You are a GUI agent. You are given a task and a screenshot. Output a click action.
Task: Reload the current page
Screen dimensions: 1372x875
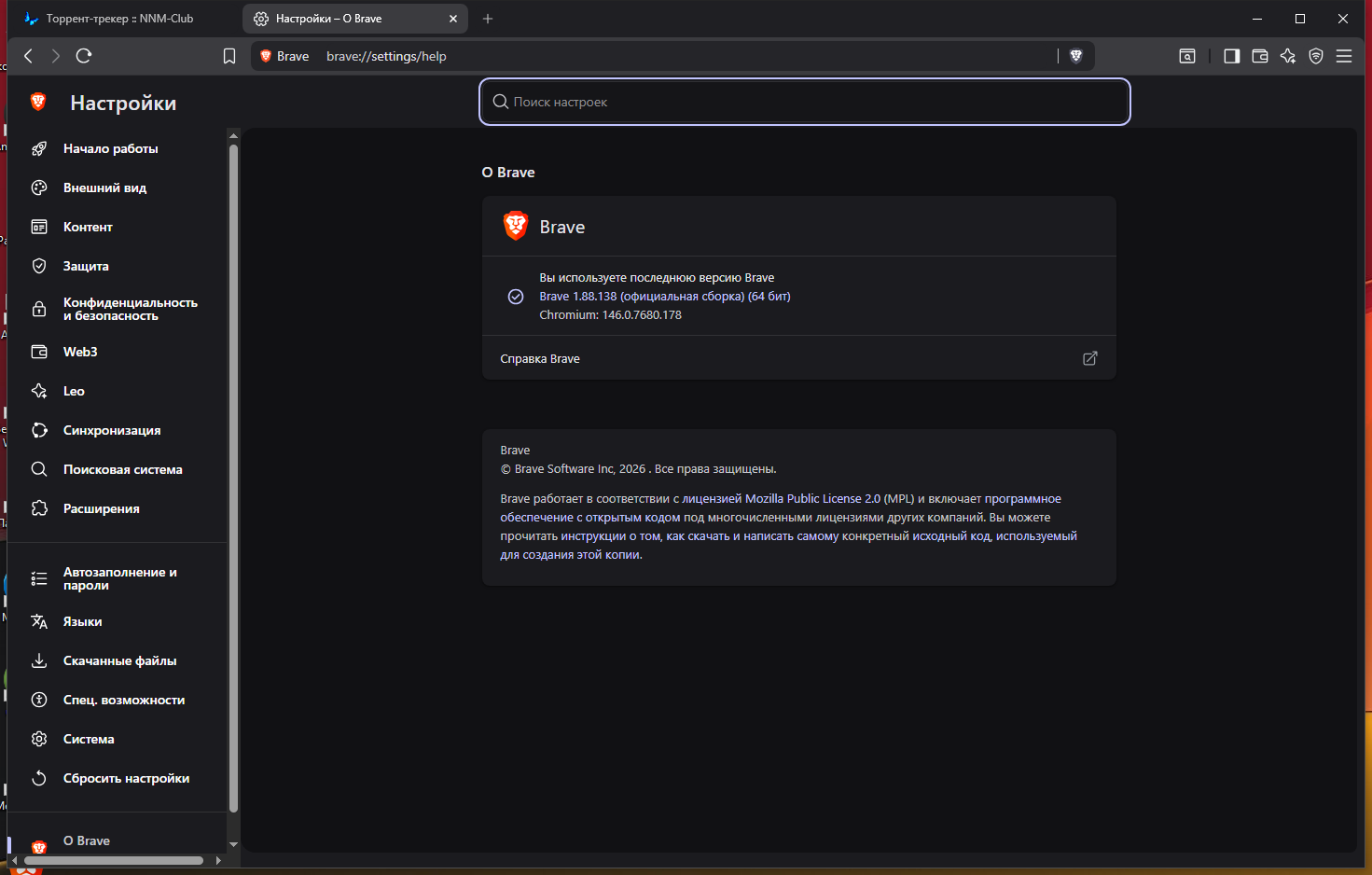[x=84, y=56]
